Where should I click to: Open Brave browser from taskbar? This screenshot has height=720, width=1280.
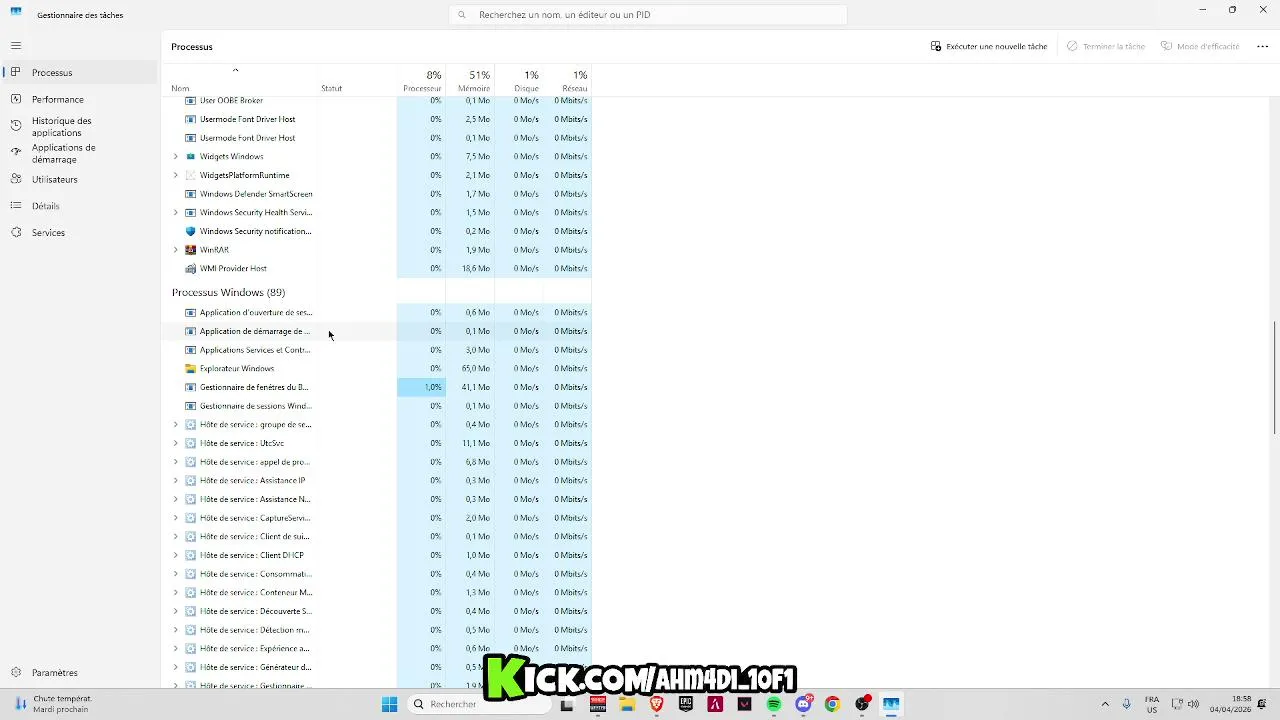click(657, 704)
